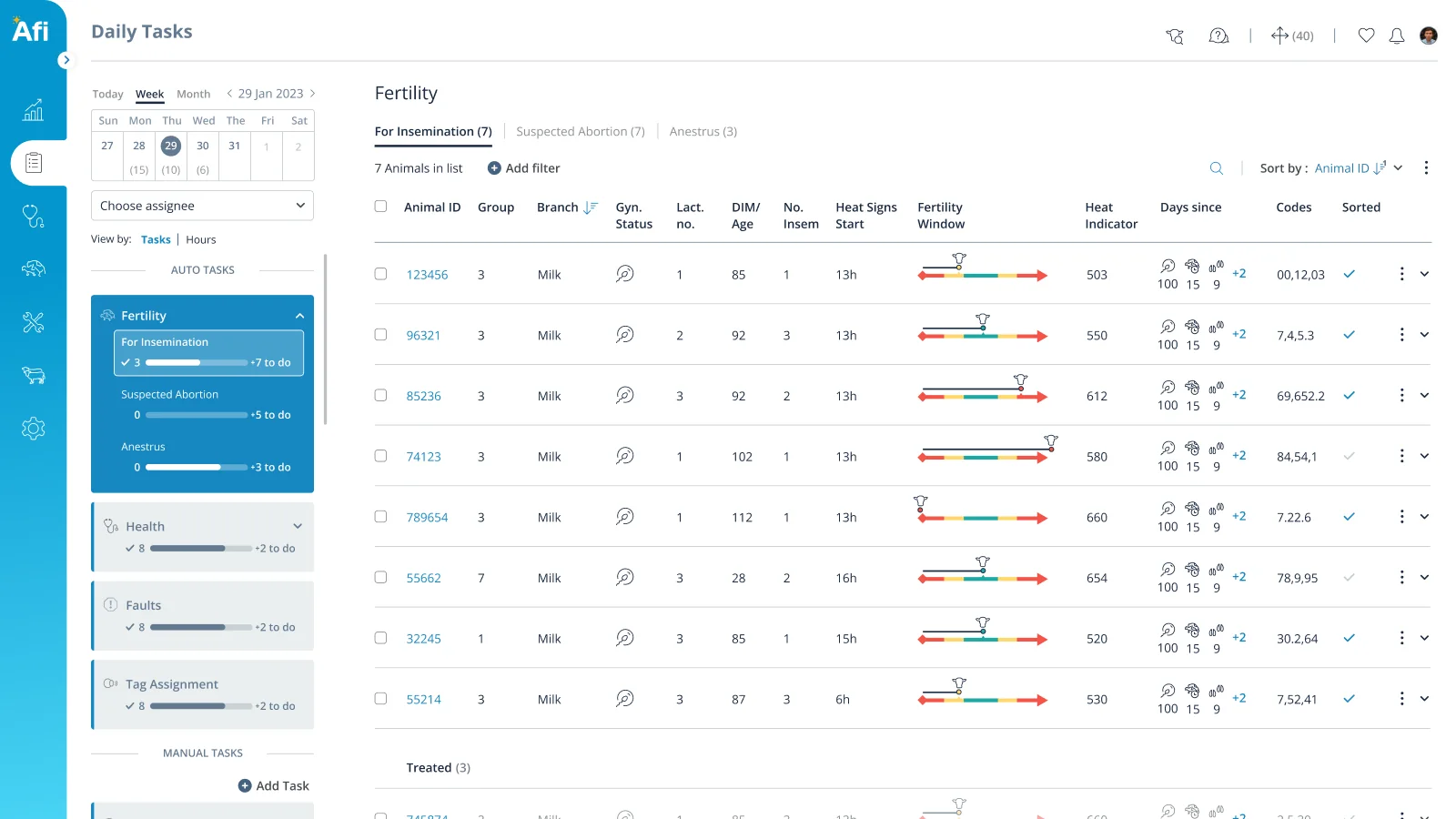The image size is (1456, 819).
Task: Expand the row details for animal 789654
Action: point(1424,517)
